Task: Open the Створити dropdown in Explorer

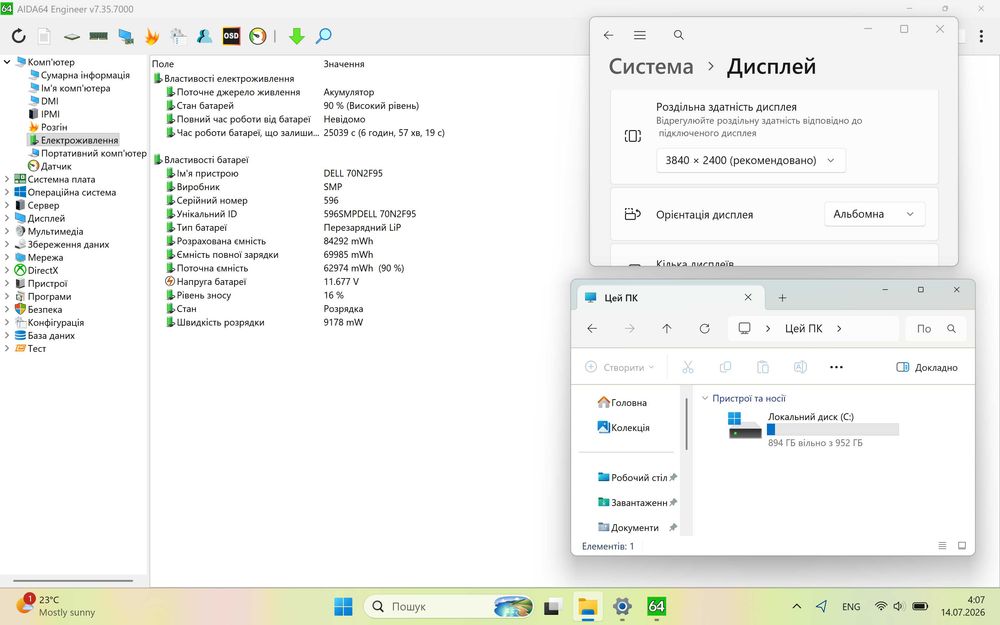Action: [x=619, y=367]
